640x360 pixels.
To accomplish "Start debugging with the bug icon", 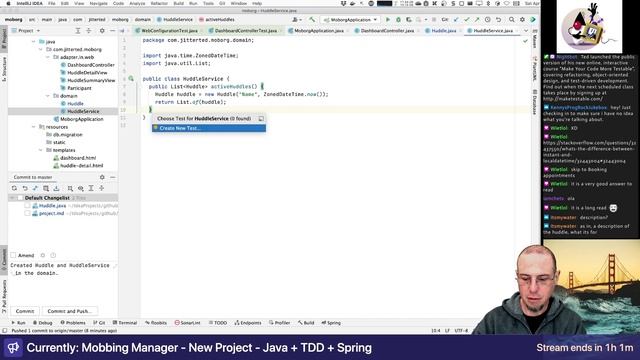I will click(x=398, y=20).
